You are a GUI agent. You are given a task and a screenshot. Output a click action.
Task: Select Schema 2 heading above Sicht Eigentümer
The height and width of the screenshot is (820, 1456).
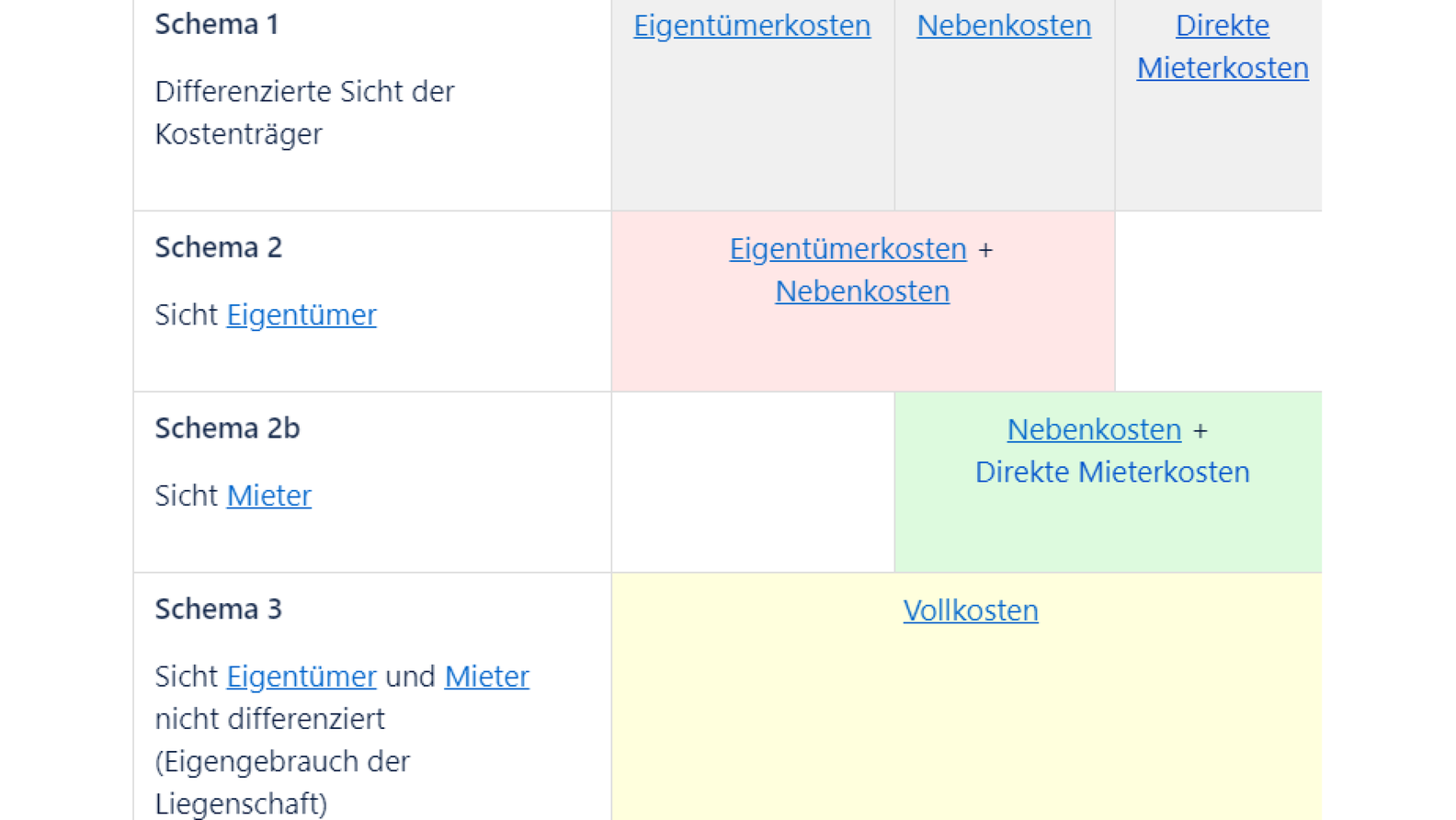(x=219, y=248)
